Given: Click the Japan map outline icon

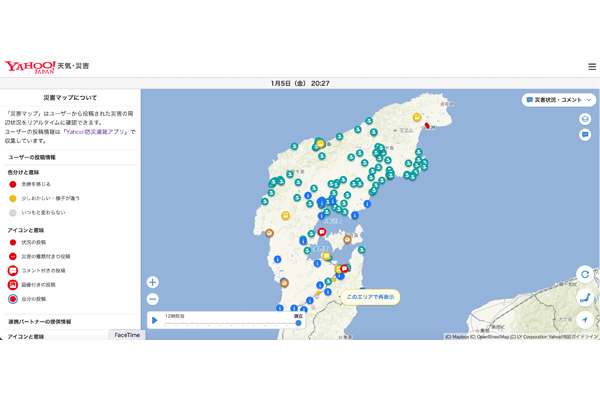Looking at the screenshot, I should point(585,297).
